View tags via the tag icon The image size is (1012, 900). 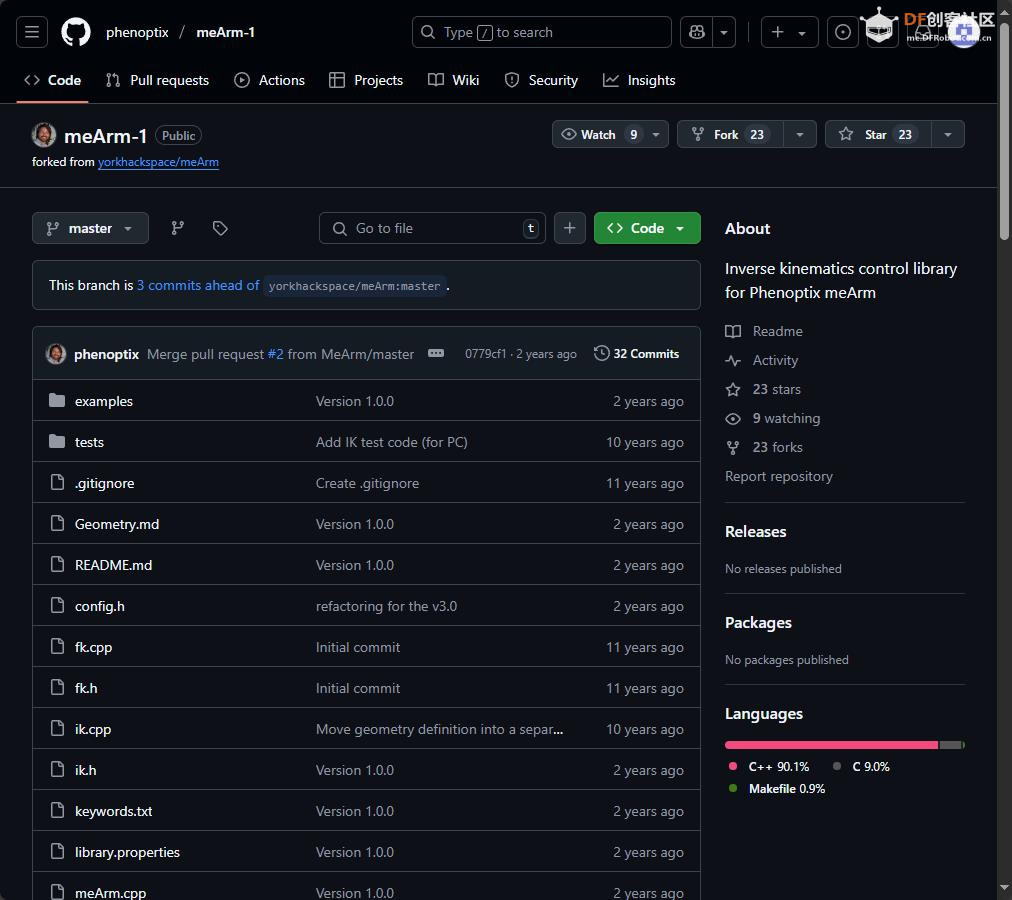pyautogui.click(x=220, y=228)
